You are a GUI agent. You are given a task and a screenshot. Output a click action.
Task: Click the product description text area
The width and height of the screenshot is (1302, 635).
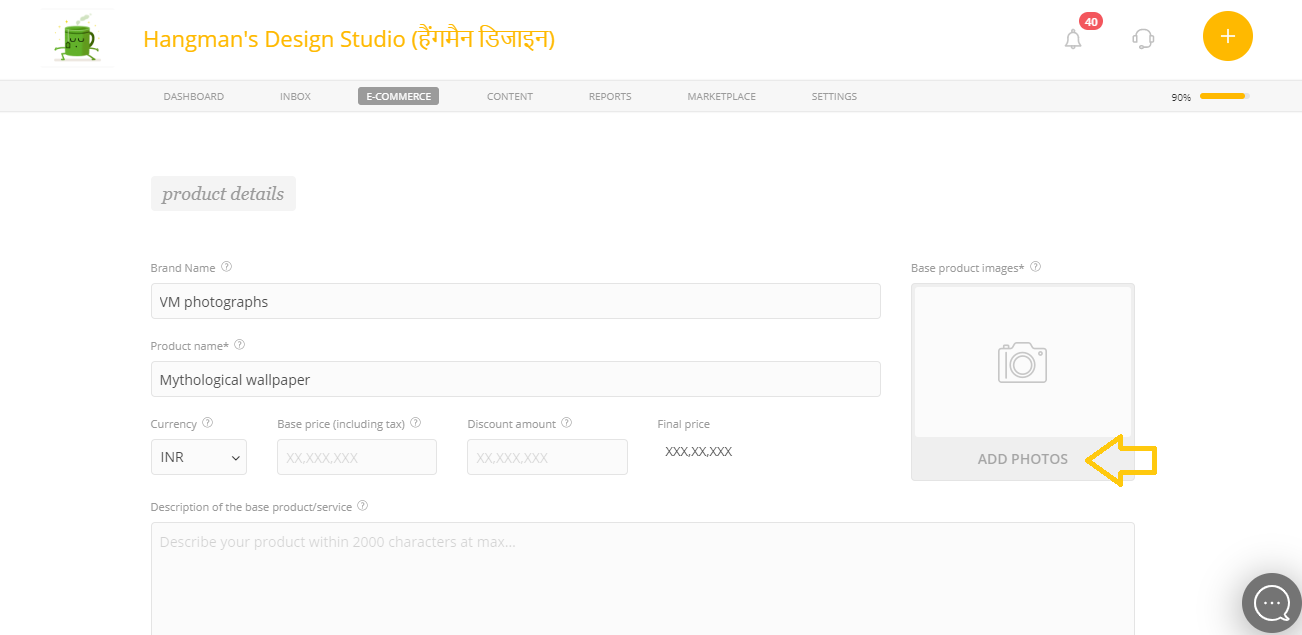(x=641, y=580)
